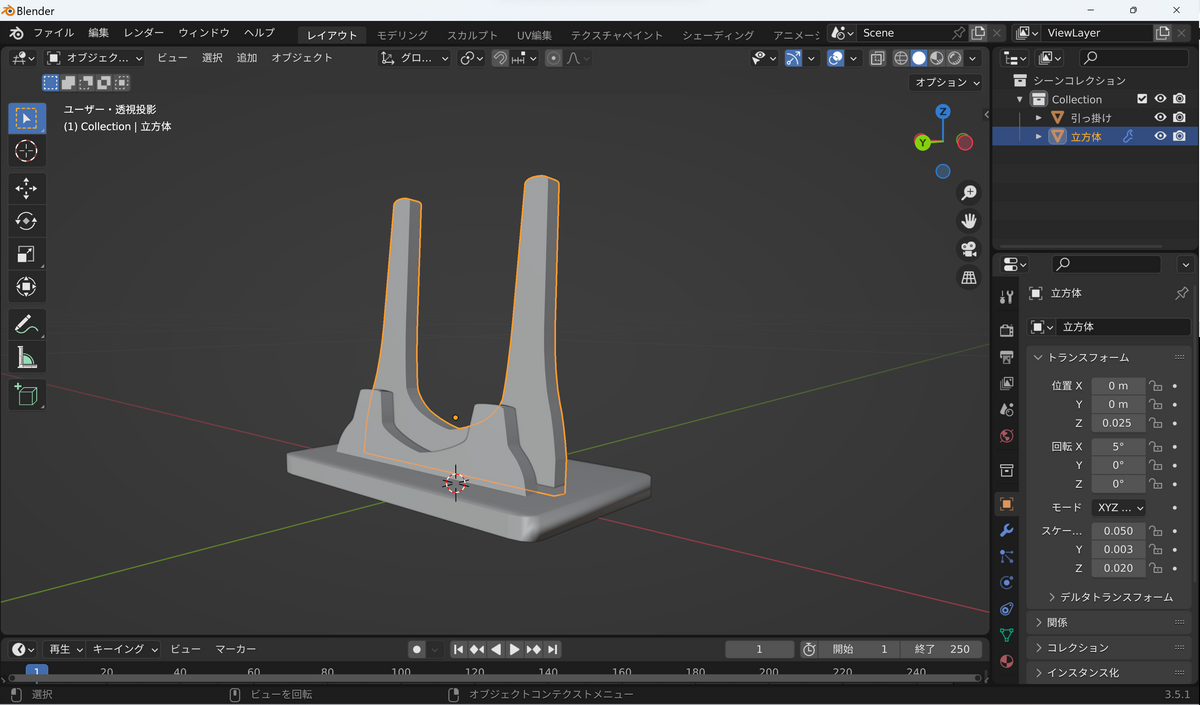The width and height of the screenshot is (1200, 705).
Task: Open the 編集 menu
Action: coord(98,33)
